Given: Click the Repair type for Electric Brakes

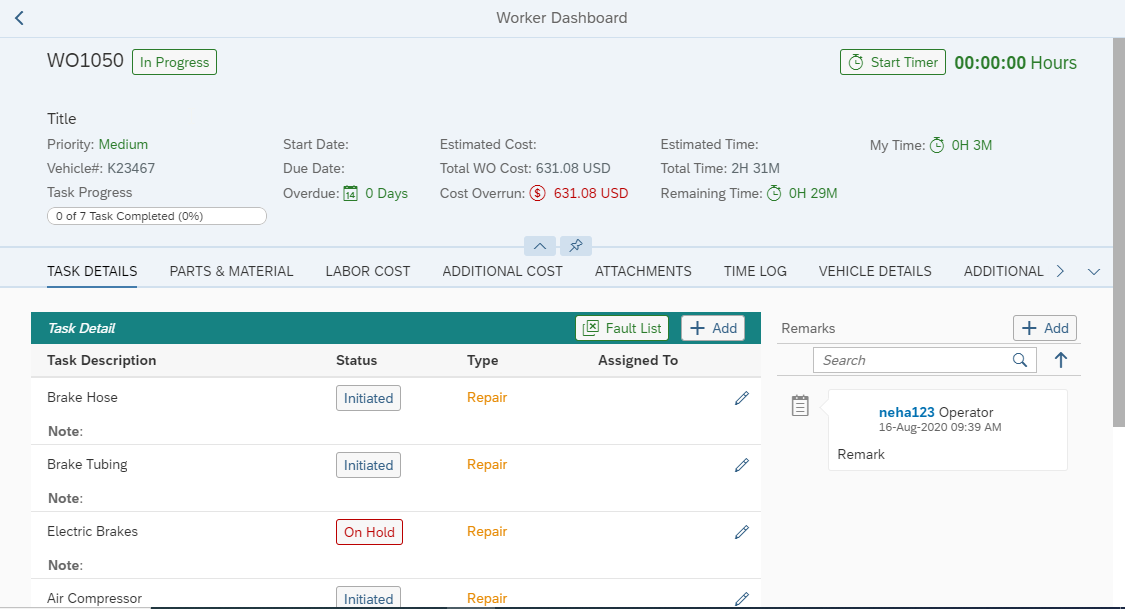Looking at the screenshot, I should [x=486, y=532].
